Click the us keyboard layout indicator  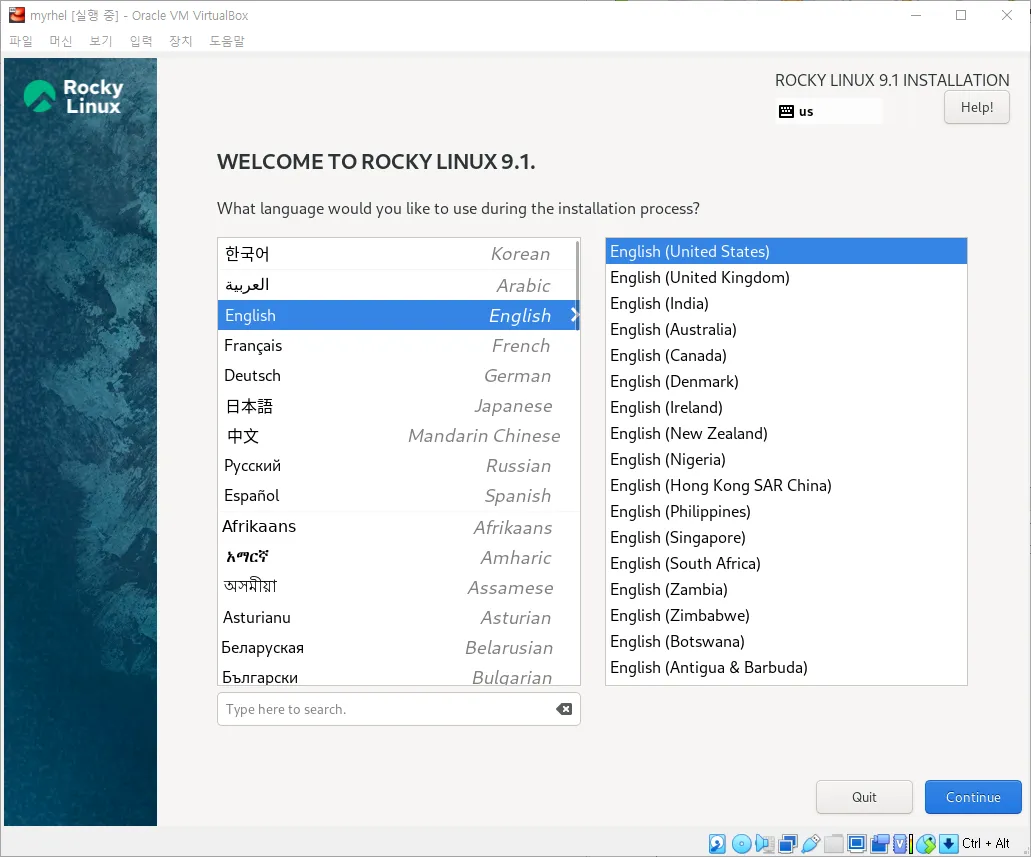828,111
